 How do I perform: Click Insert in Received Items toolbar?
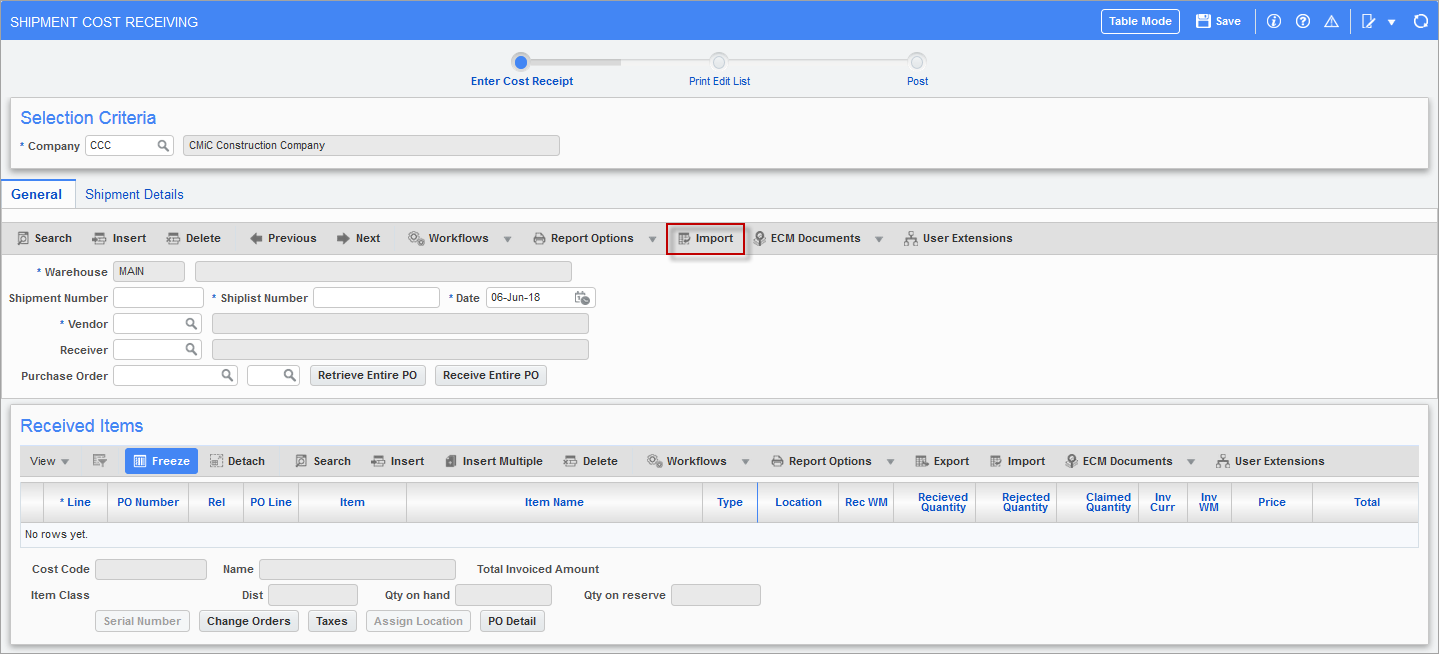(x=397, y=461)
